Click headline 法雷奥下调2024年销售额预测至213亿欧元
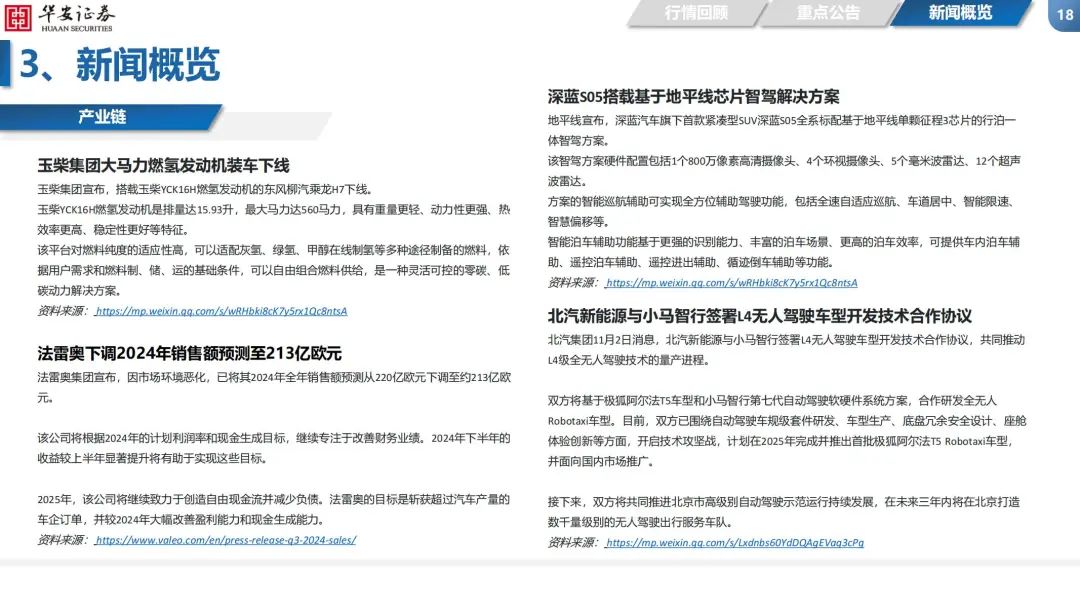 coord(189,353)
